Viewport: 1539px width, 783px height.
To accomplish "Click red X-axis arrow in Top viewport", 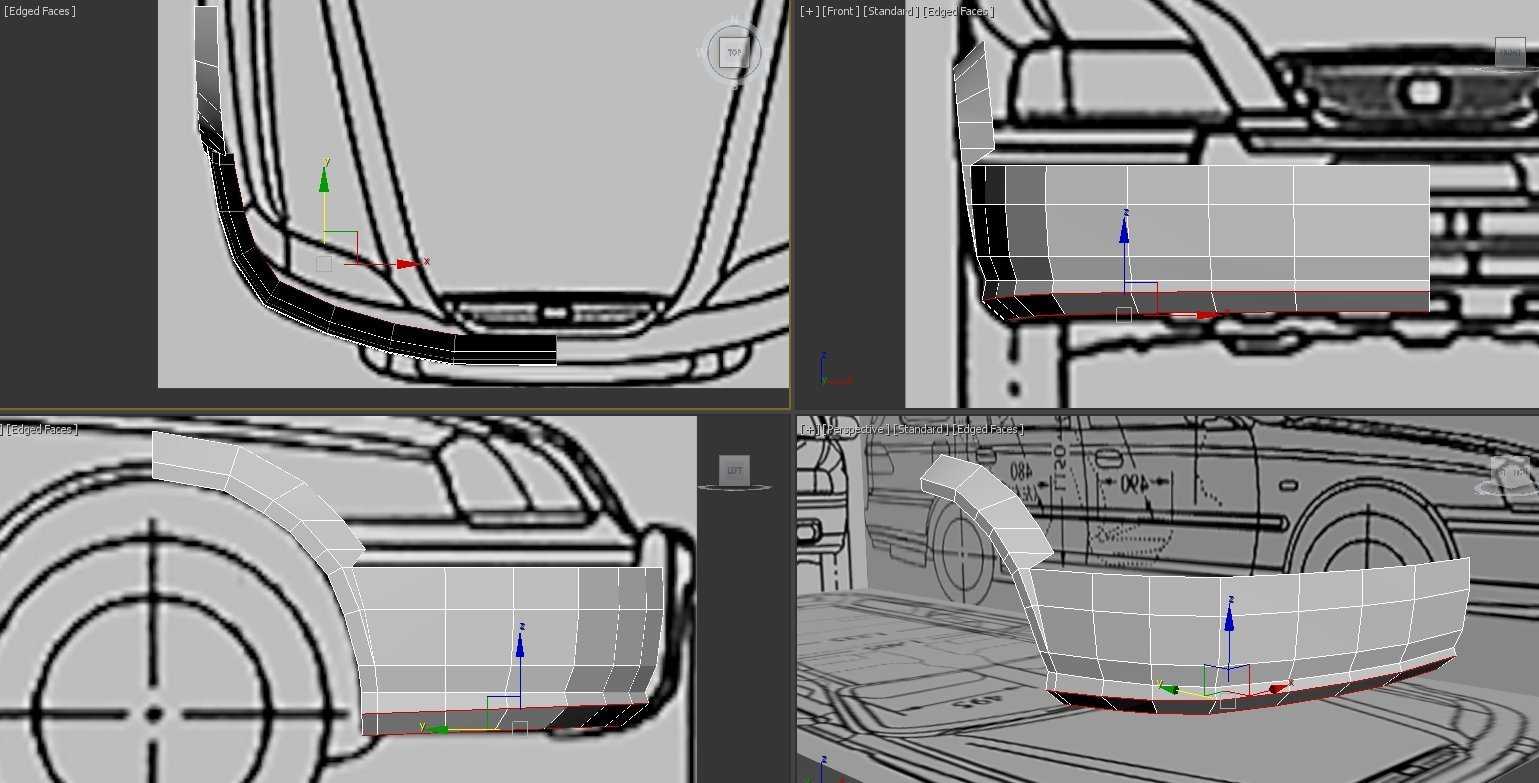I will [x=407, y=264].
